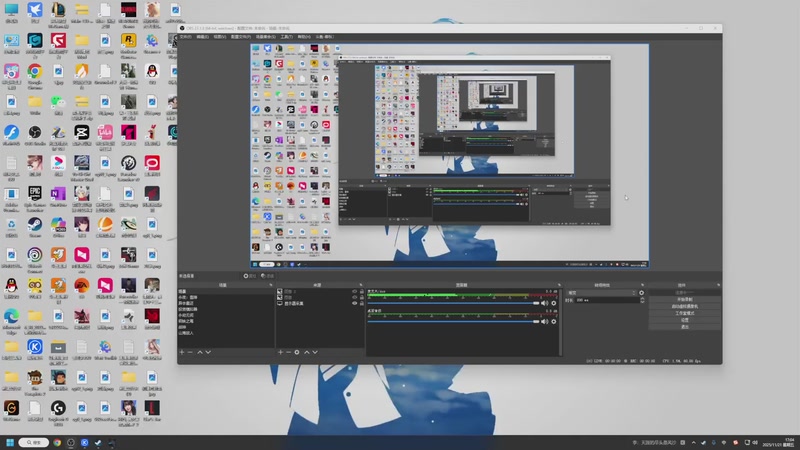Toggle visibility of the second 图像 source
800x450 pixels.
coord(355,297)
